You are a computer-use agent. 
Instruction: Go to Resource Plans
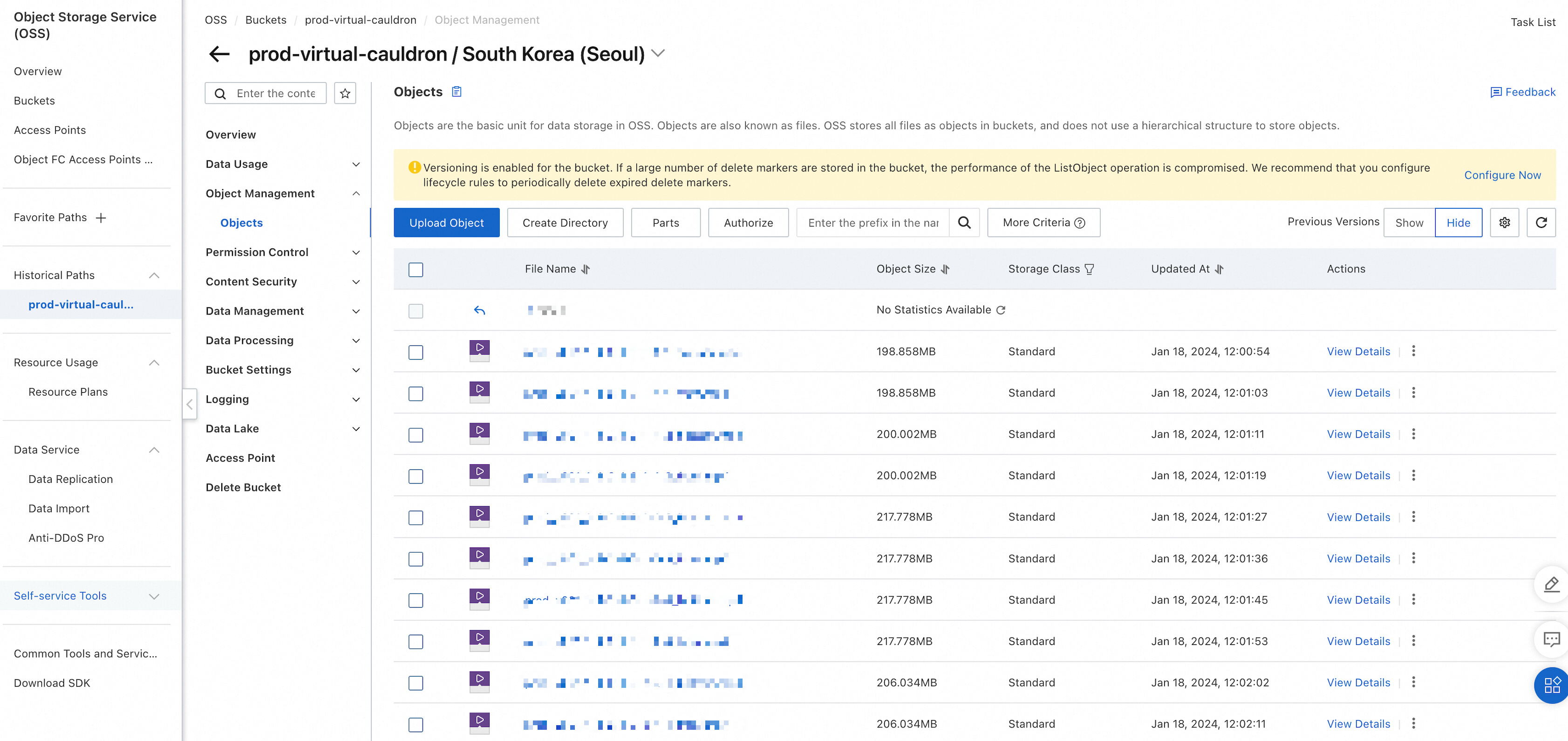[68, 392]
